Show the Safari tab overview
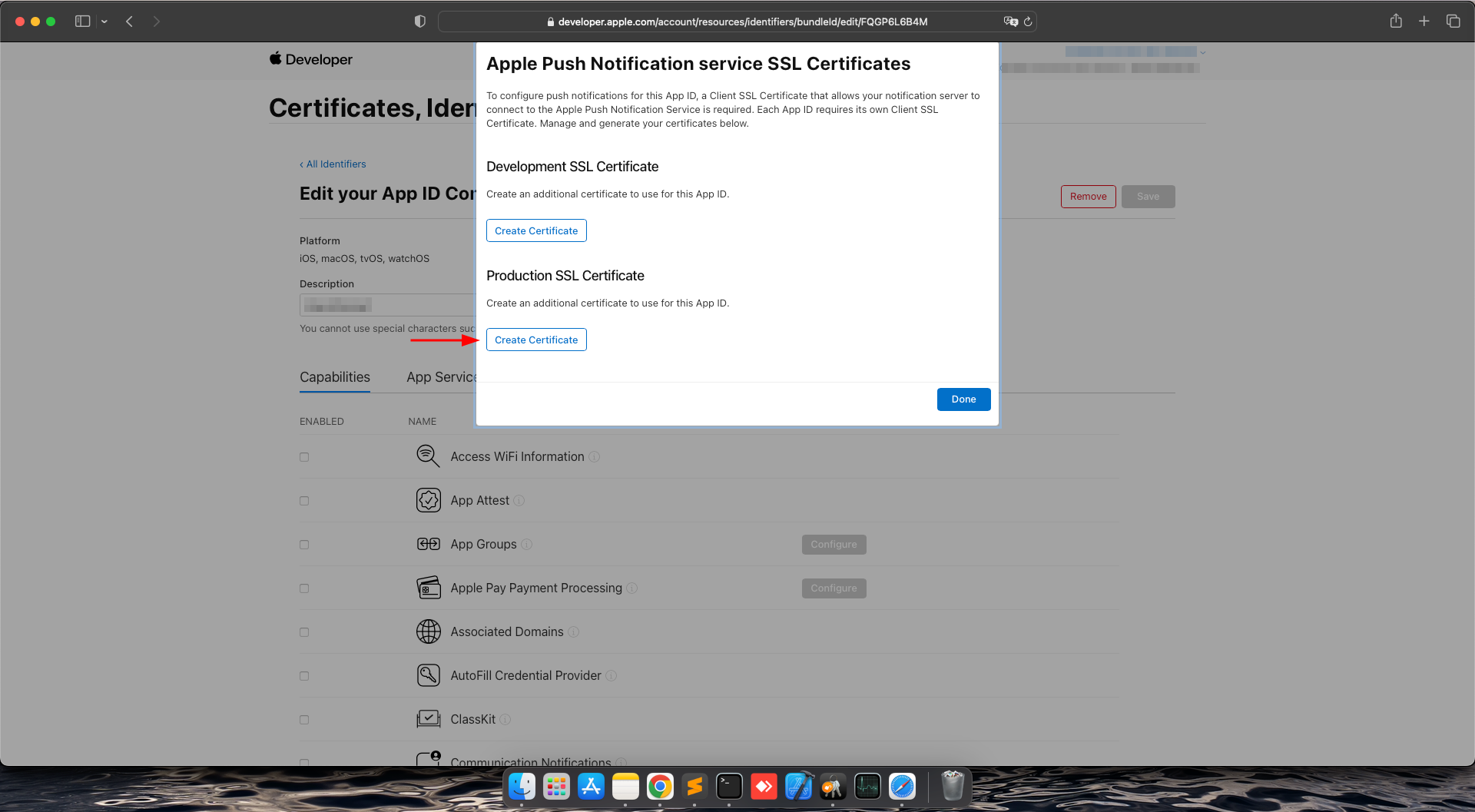Screen dimensions: 1475x812 [1453, 22]
